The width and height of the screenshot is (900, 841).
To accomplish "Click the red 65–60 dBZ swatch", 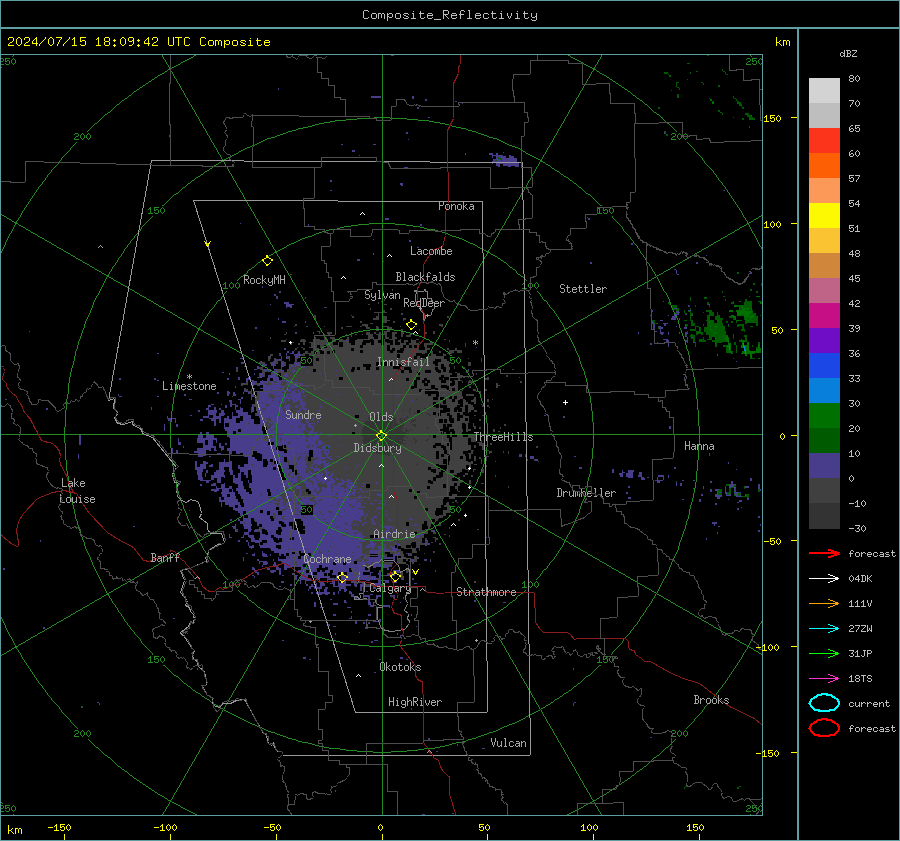I will point(824,141).
